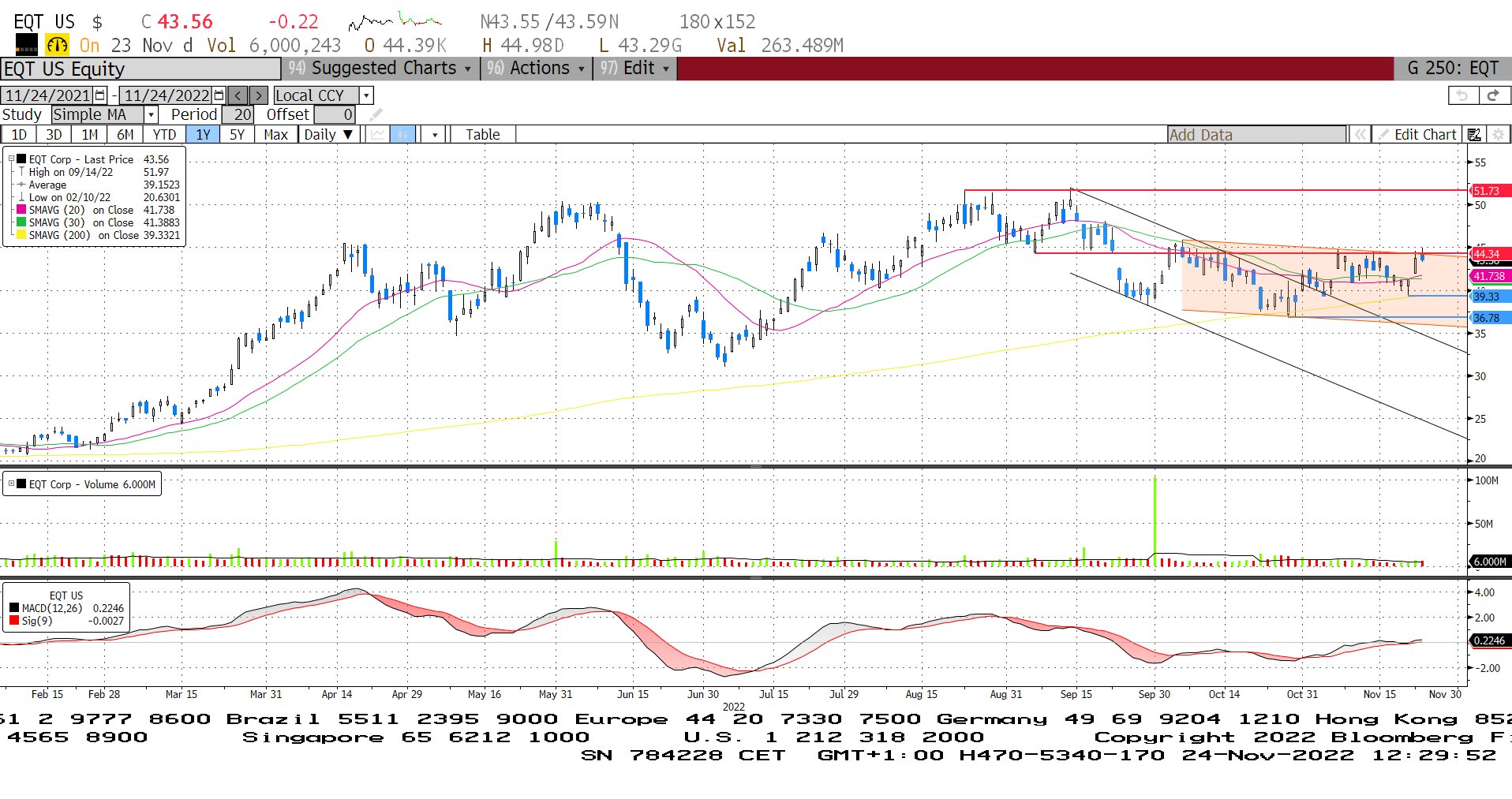Click the double-chevron collapse icon
This screenshot has height=799, width=1512.
[x=1360, y=135]
